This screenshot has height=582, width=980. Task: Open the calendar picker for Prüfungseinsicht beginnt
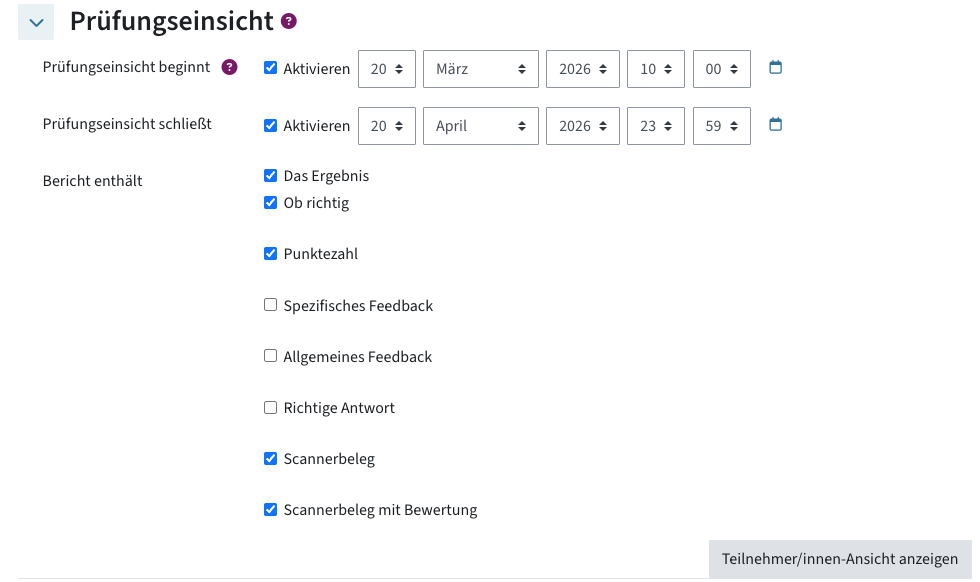pos(775,68)
